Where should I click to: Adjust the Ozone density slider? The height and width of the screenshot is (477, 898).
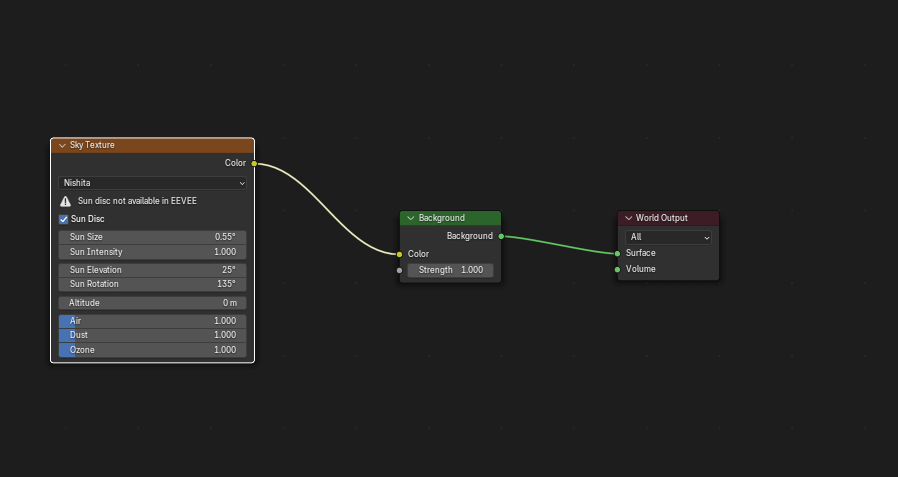[152, 350]
